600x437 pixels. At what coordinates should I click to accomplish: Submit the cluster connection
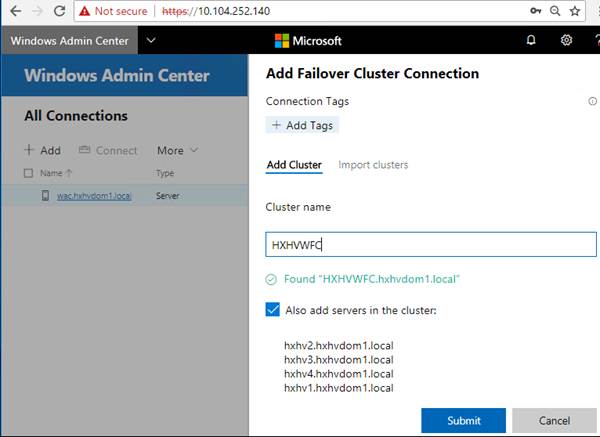point(463,421)
